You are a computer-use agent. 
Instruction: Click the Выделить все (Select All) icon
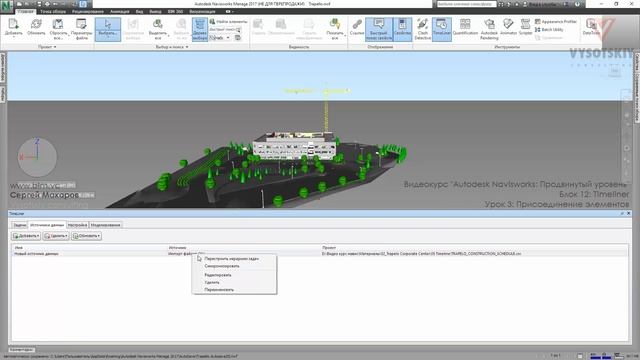[x=158, y=29]
